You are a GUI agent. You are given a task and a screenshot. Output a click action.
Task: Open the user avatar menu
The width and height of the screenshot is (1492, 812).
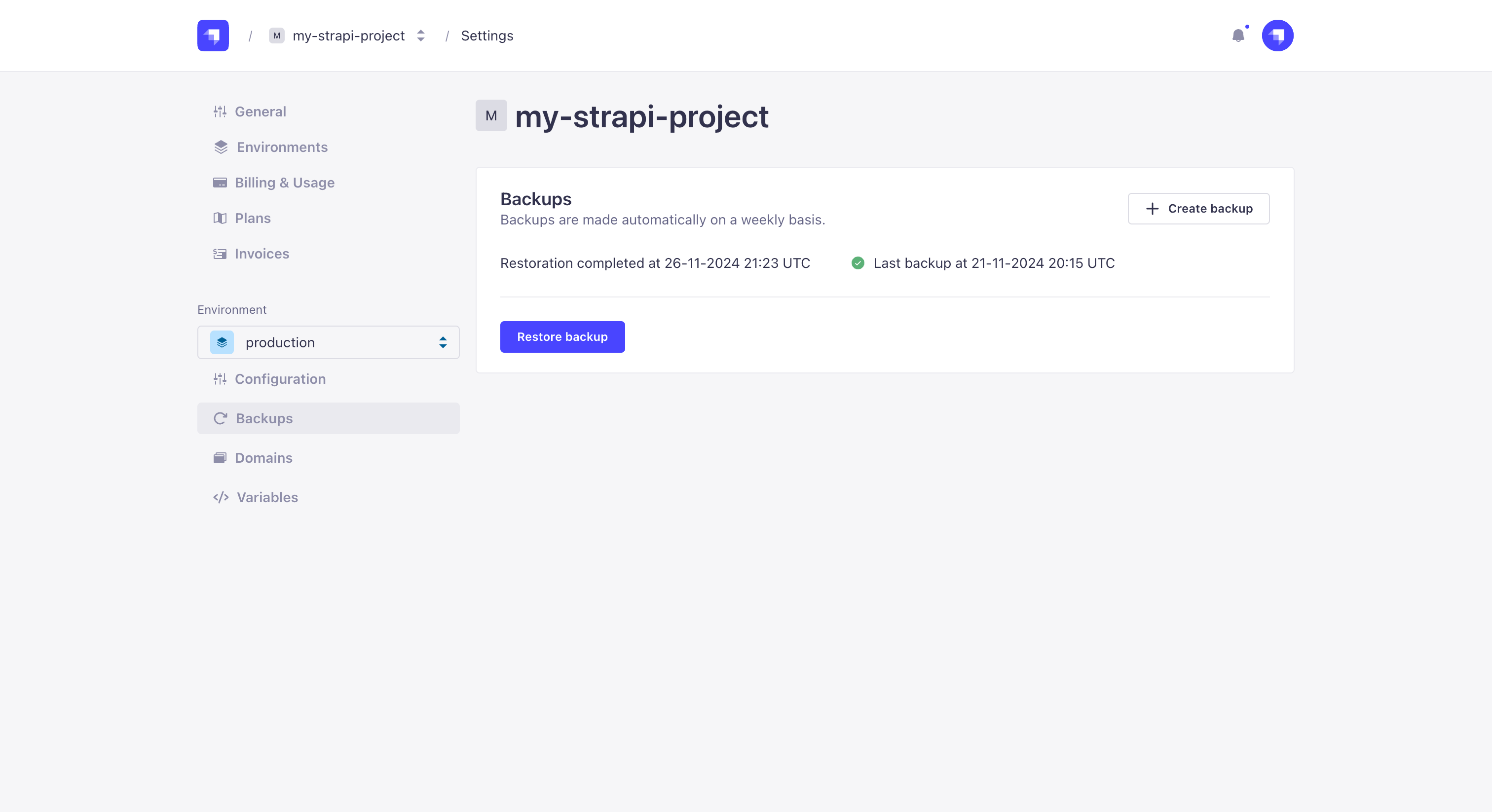pyautogui.click(x=1277, y=36)
